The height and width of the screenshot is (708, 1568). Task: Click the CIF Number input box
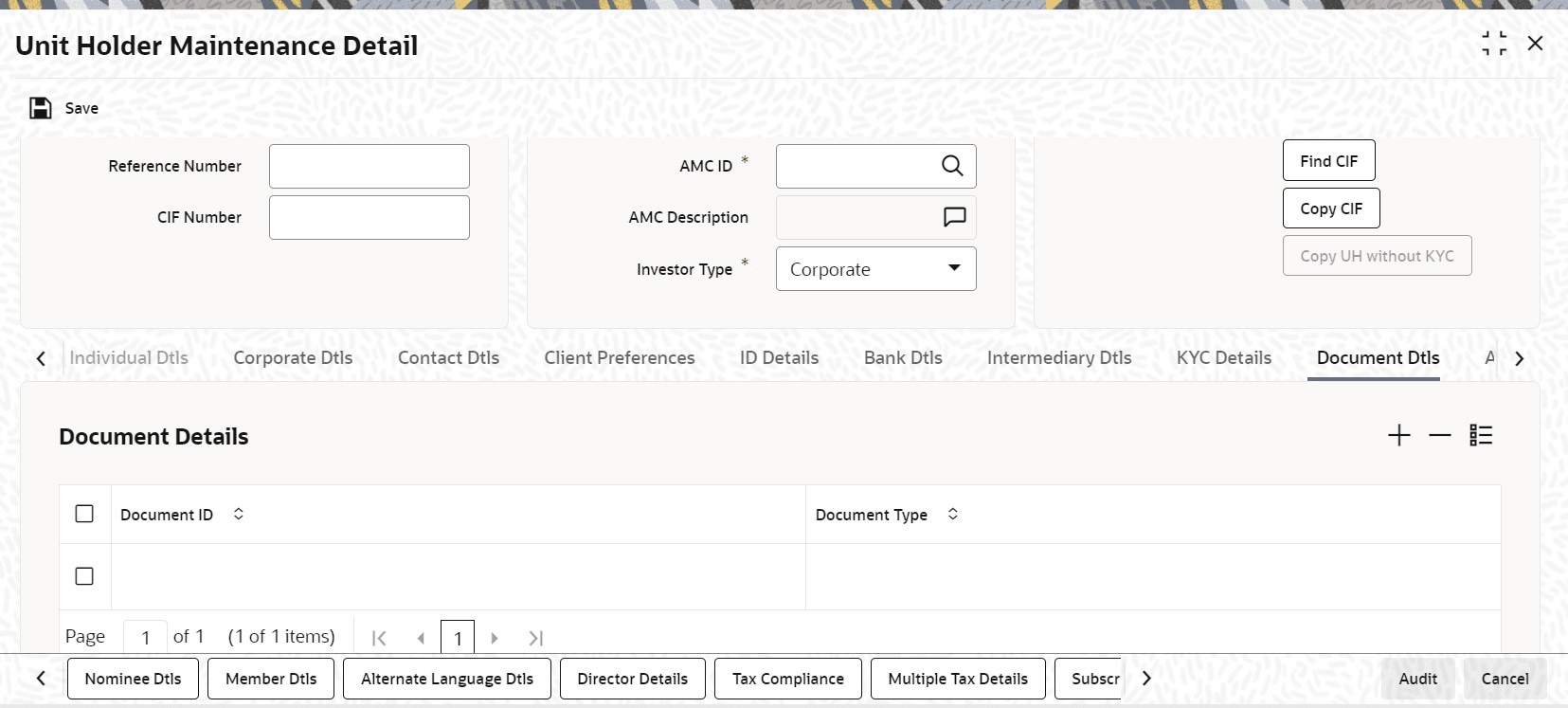(369, 217)
